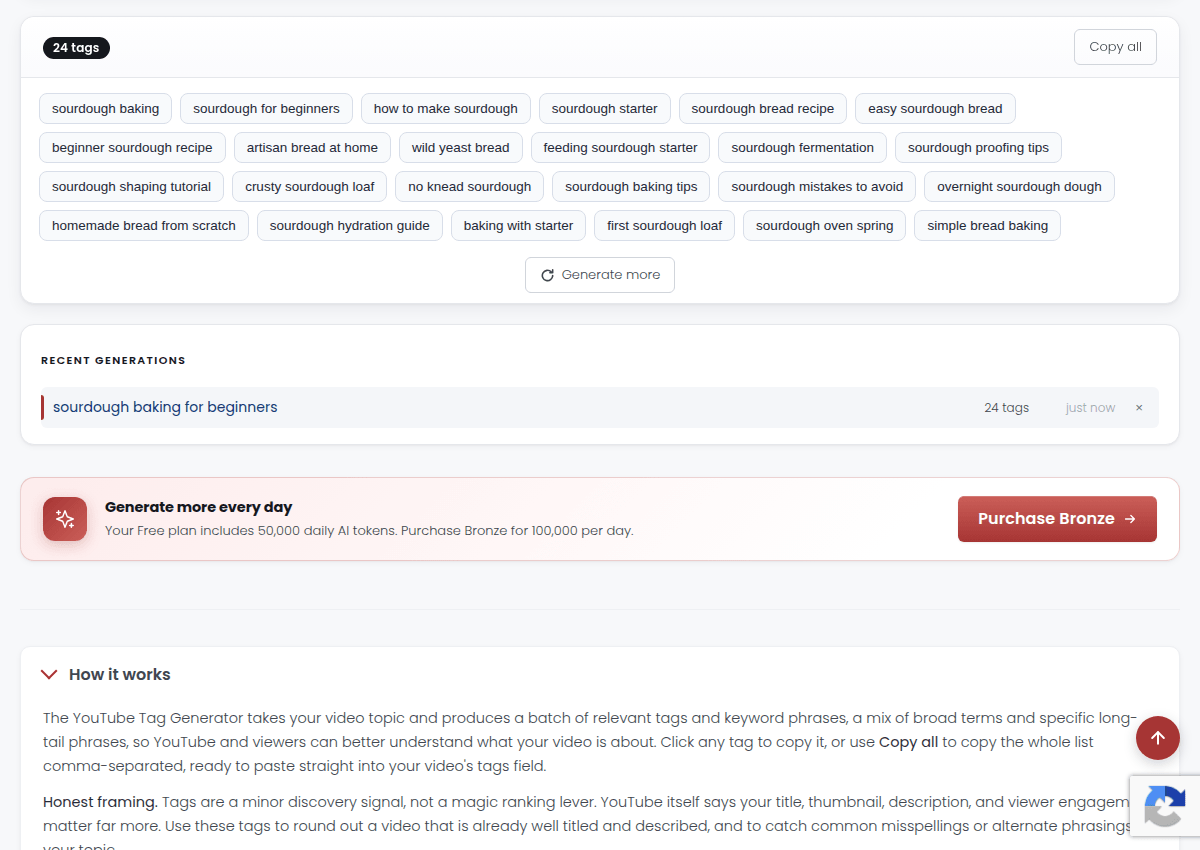This screenshot has width=1200, height=850.
Task: Copy the 'sourdough mistakes to avoid' tag
Action: click(x=817, y=187)
